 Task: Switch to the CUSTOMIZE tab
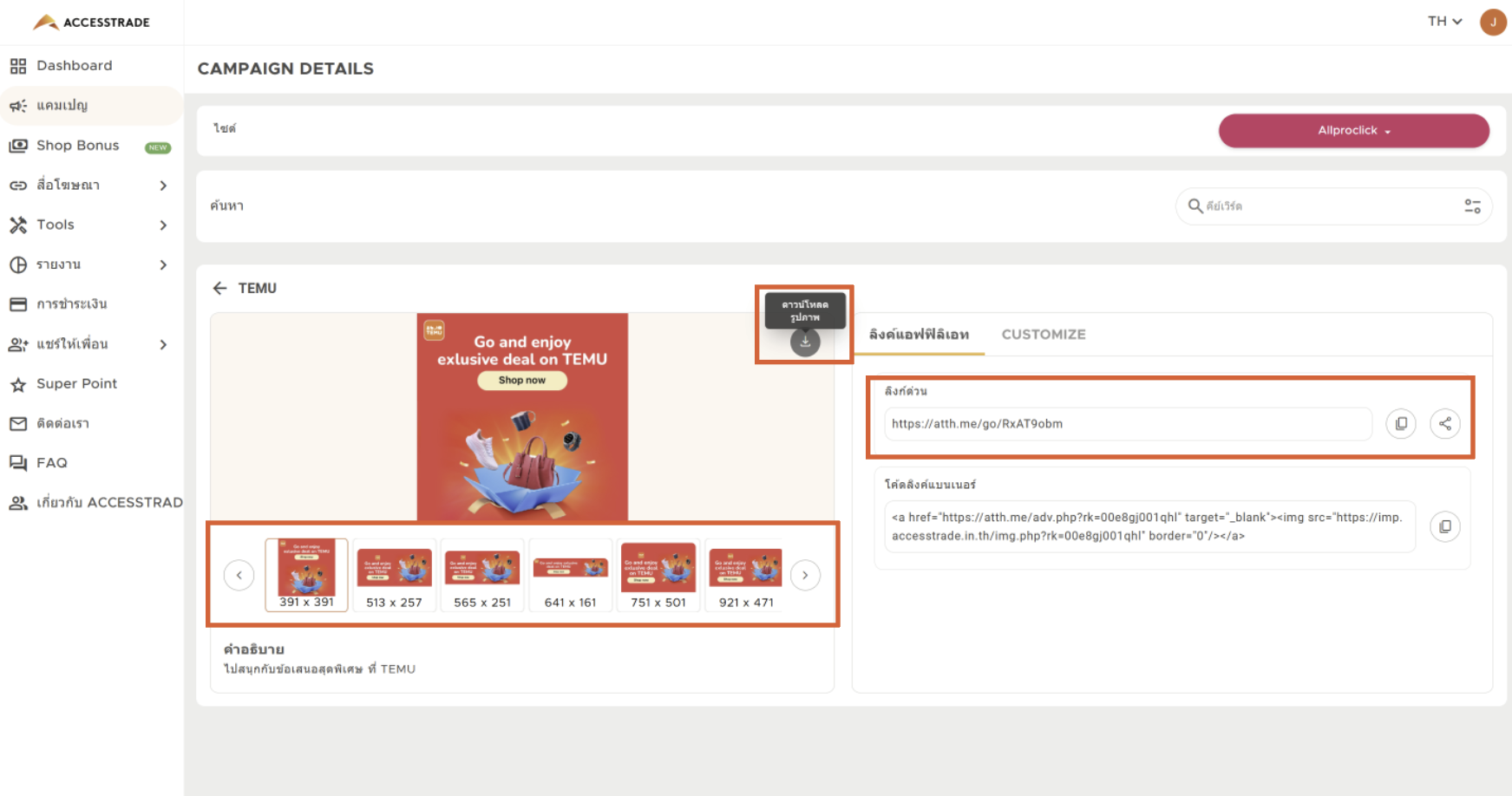click(x=1044, y=335)
